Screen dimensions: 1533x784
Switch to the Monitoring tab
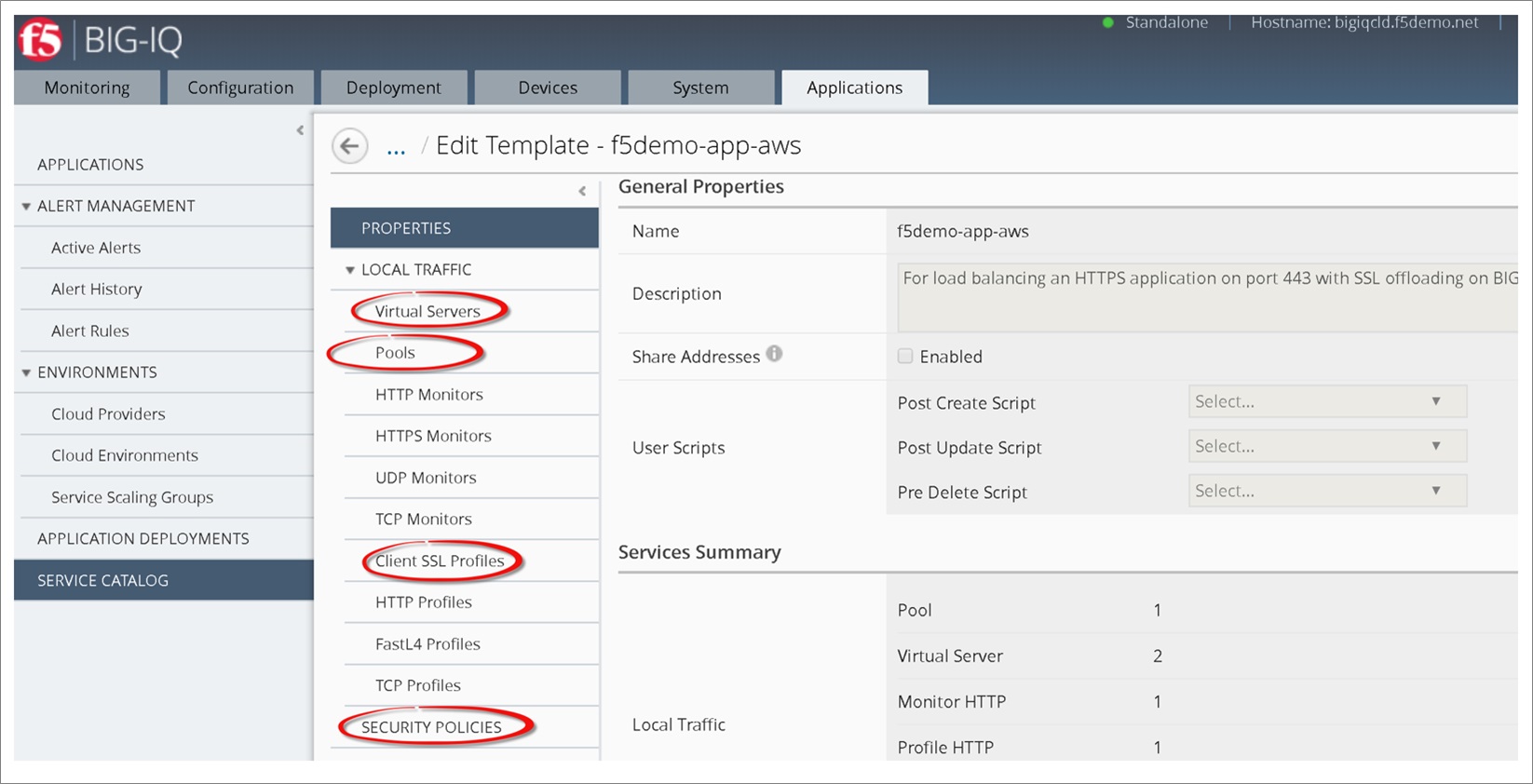point(87,88)
